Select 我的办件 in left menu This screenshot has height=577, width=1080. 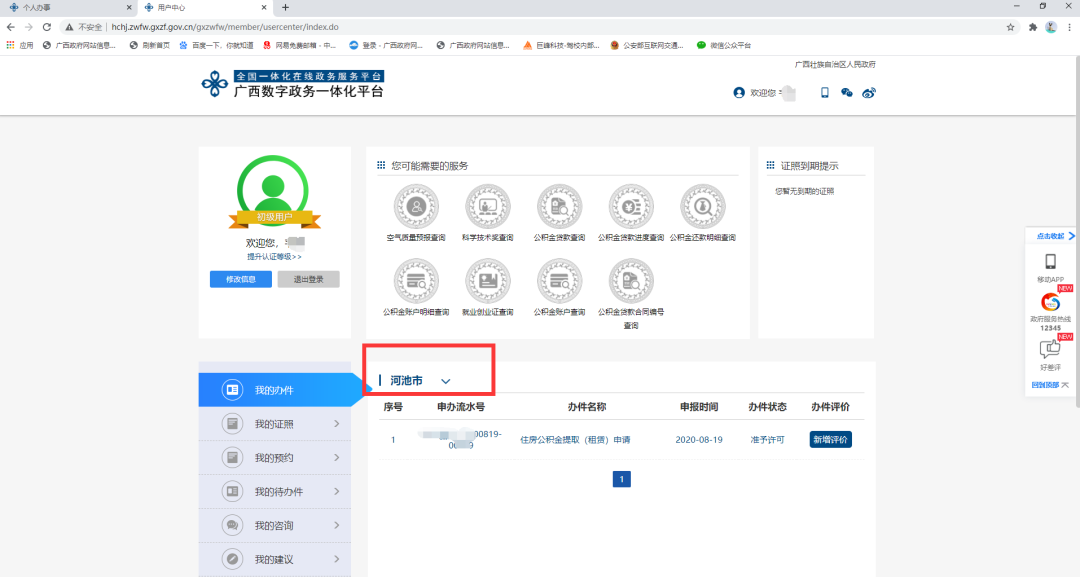[x=275, y=390]
